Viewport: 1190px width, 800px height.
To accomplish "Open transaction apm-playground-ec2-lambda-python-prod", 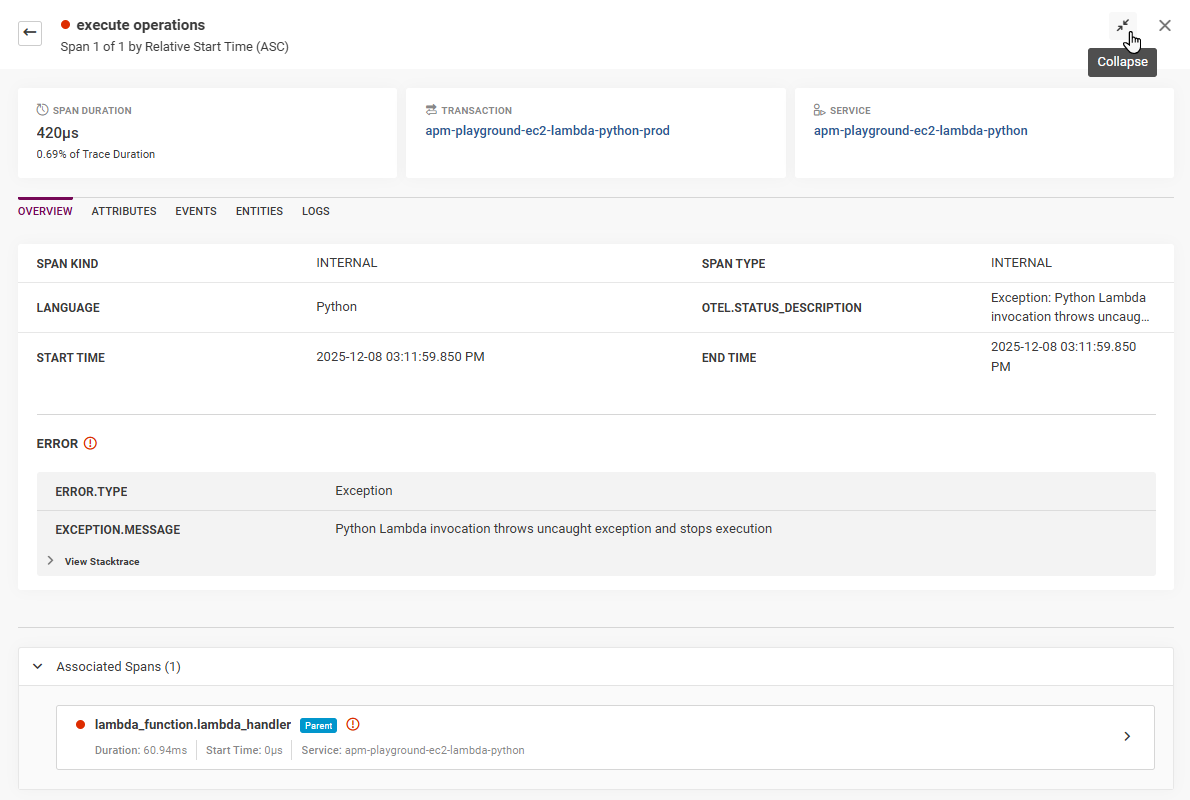I will [547, 131].
